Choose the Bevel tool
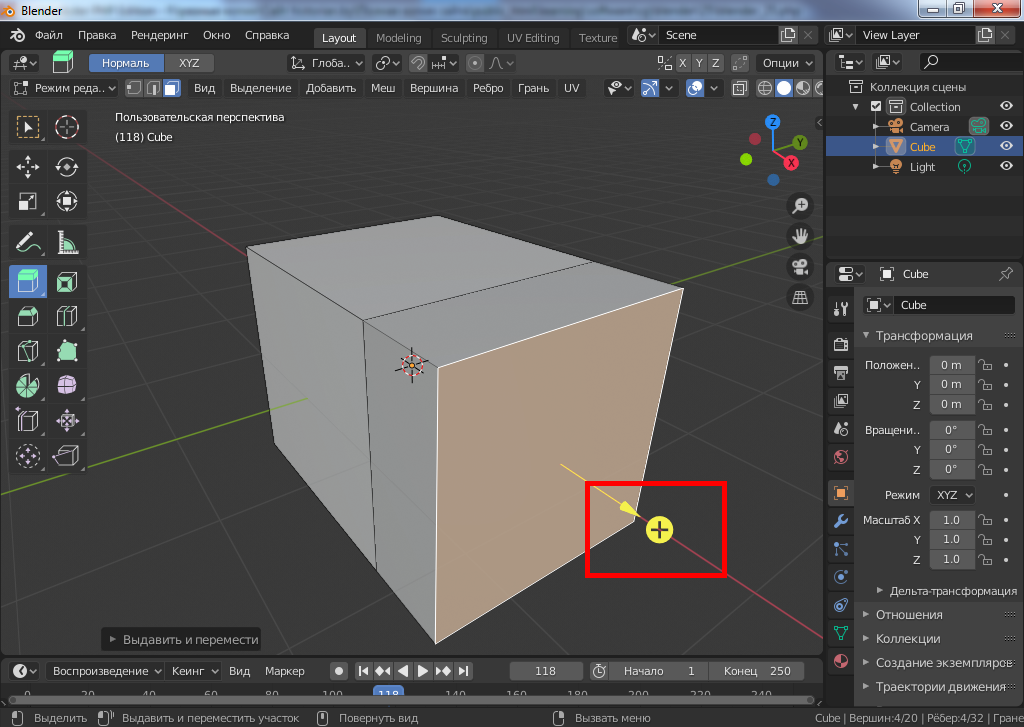This screenshot has width=1024, height=727. 28,318
